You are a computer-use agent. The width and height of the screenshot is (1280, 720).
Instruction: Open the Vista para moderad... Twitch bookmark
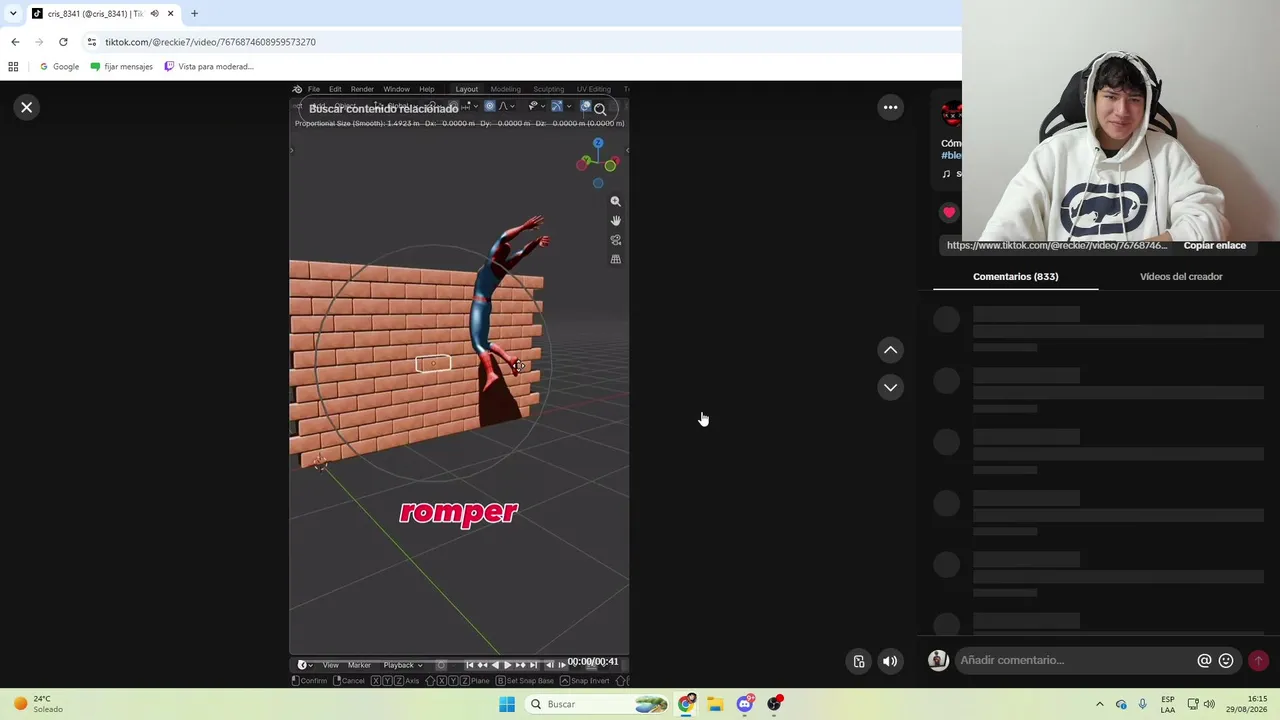click(x=209, y=67)
